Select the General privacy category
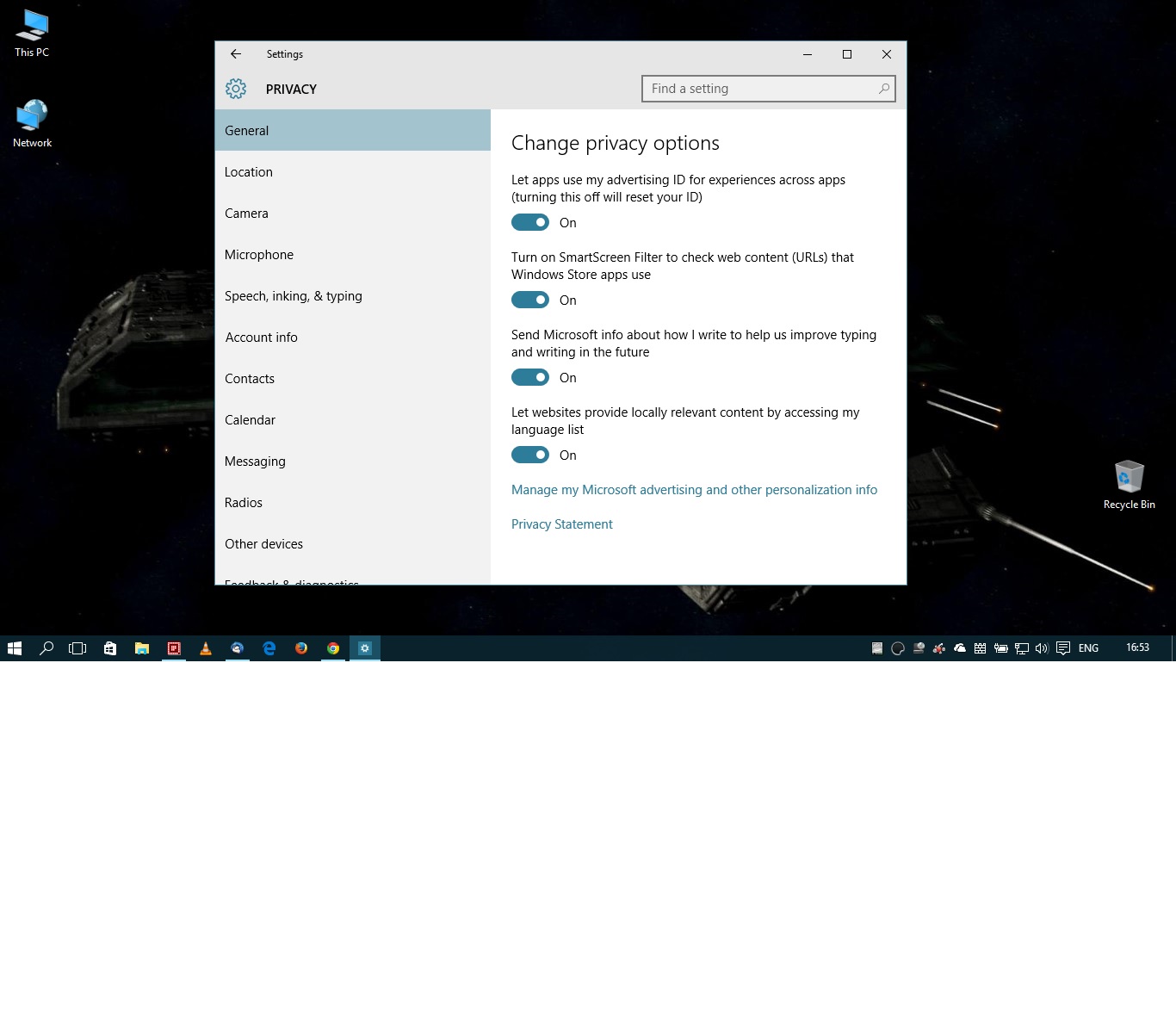This screenshot has height=1016, width=1176. [353, 130]
